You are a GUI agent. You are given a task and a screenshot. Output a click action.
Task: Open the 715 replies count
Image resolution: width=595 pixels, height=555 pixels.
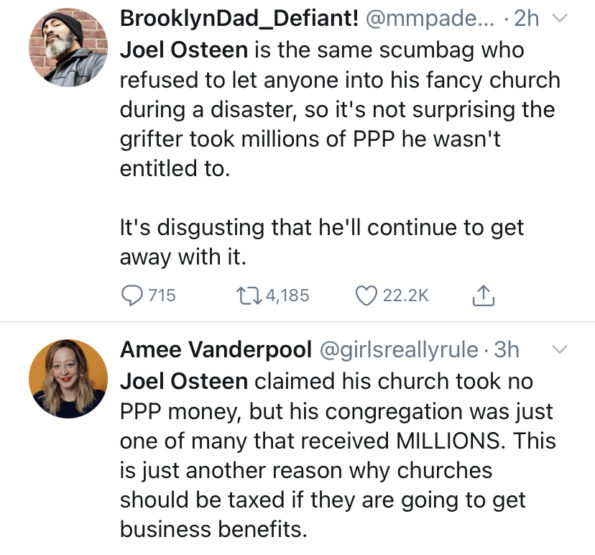click(x=162, y=296)
